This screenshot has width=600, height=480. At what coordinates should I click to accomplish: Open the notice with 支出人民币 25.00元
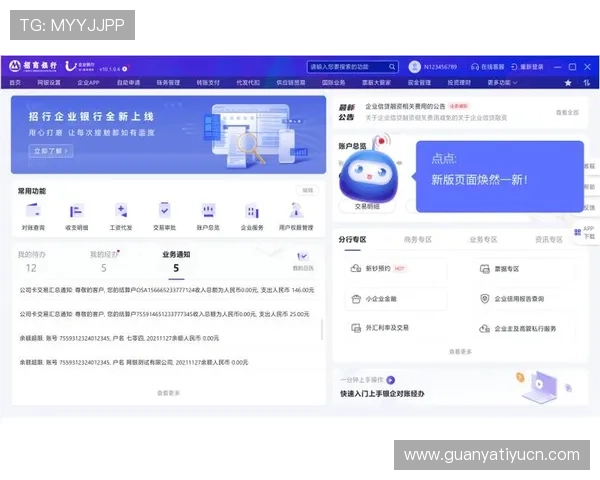165,314
